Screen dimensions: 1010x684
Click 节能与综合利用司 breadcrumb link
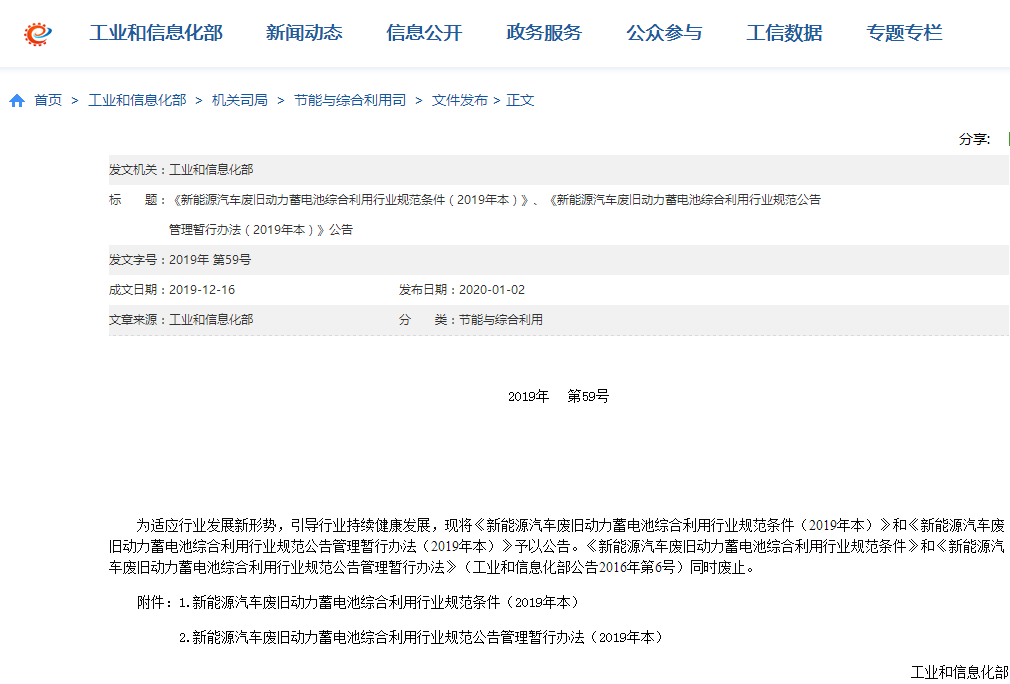pyautogui.click(x=350, y=100)
